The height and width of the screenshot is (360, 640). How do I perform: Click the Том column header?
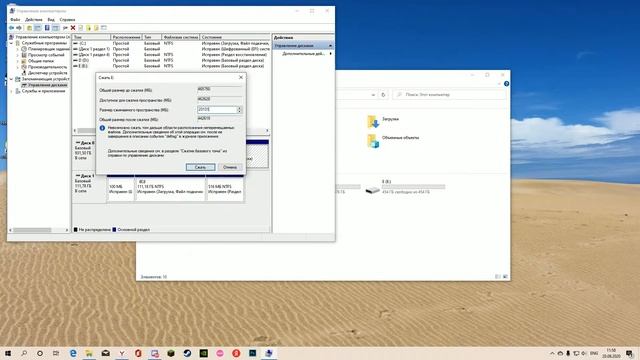click(x=91, y=37)
